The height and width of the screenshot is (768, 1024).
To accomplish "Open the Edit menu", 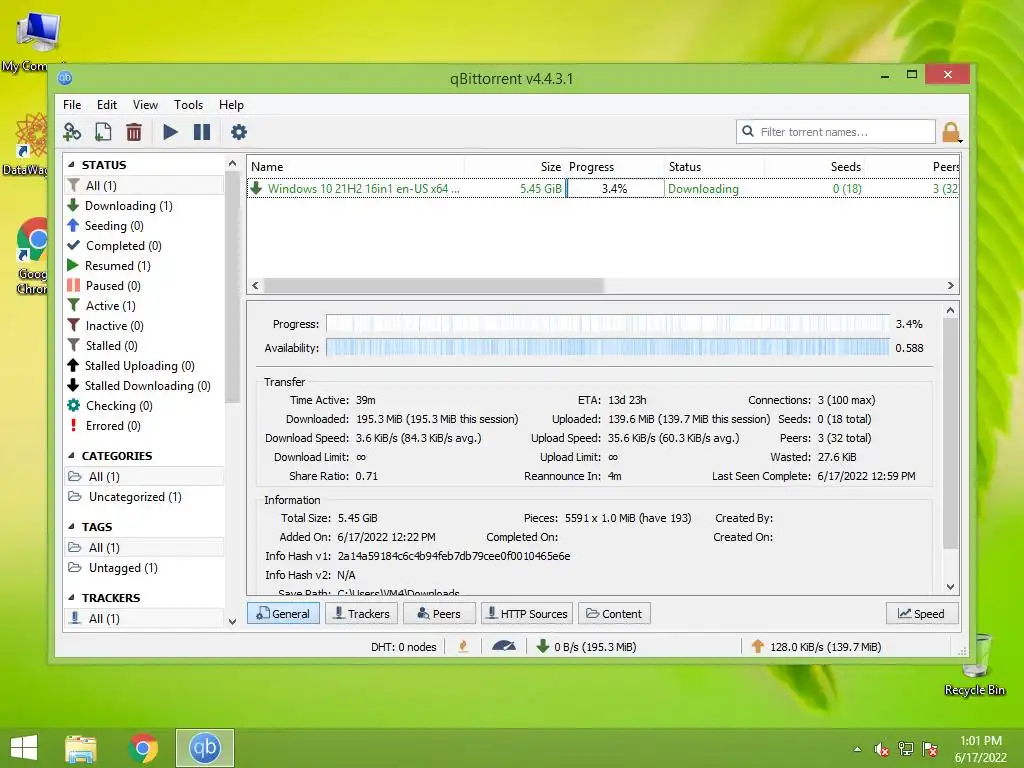I will click(x=106, y=104).
